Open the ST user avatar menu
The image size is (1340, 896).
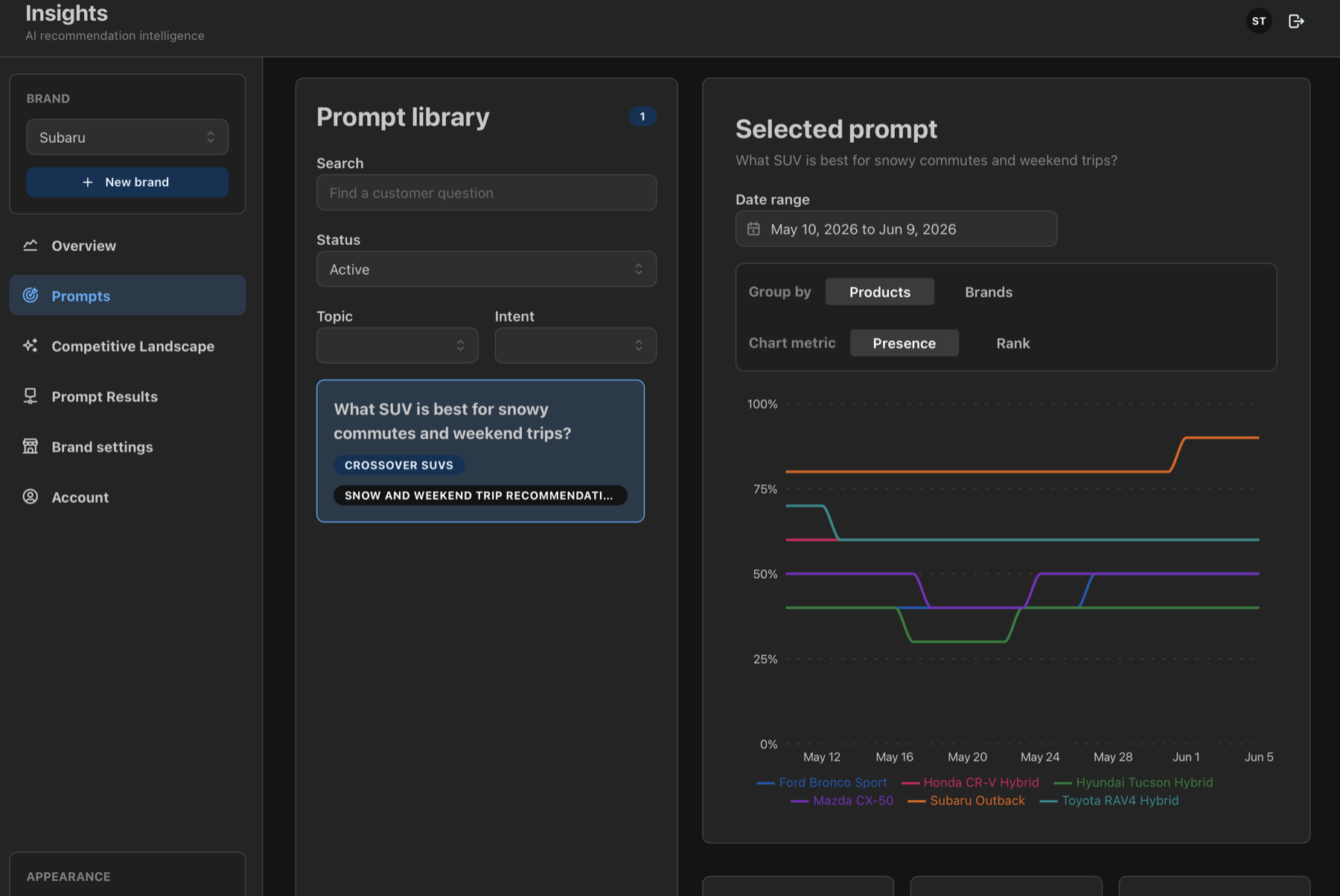[x=1259, y=21]
